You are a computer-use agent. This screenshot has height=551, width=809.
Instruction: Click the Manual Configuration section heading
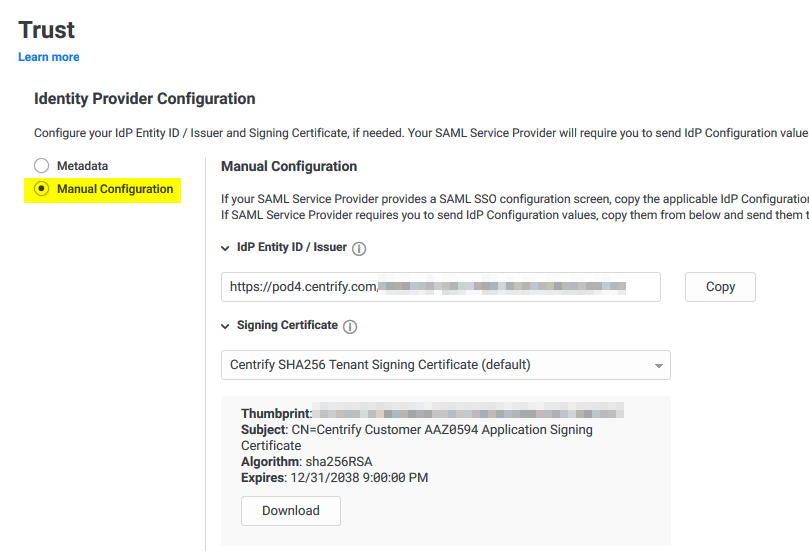(x=289, y=166)
